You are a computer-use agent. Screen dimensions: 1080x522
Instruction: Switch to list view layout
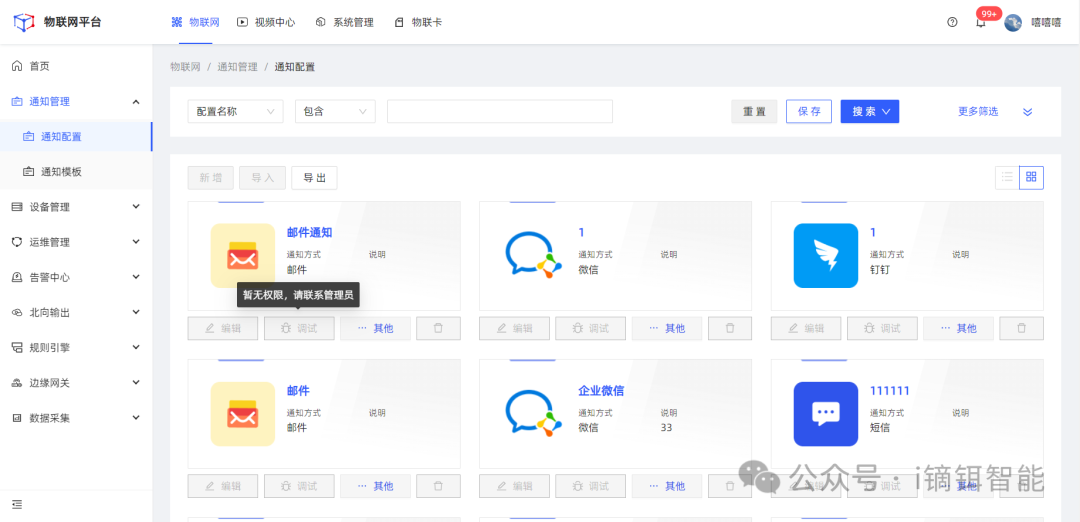[x=1007, y=177]
